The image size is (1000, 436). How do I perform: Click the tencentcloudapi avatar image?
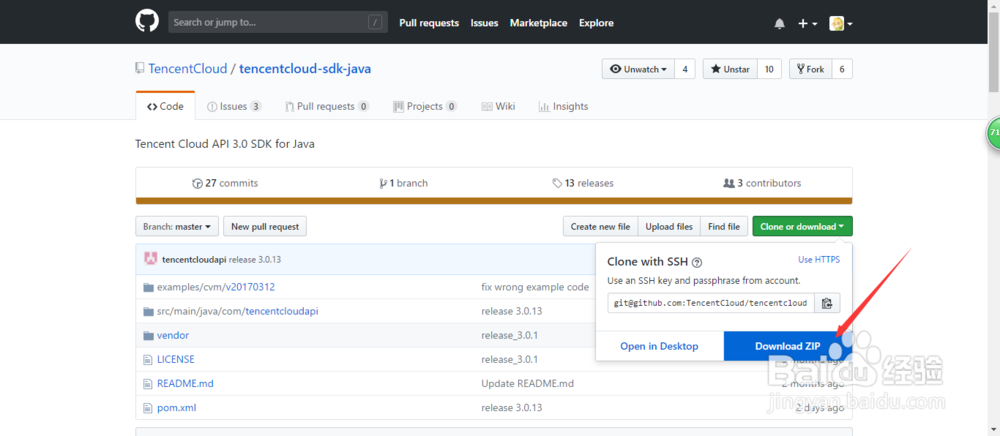tap(150, 259)
